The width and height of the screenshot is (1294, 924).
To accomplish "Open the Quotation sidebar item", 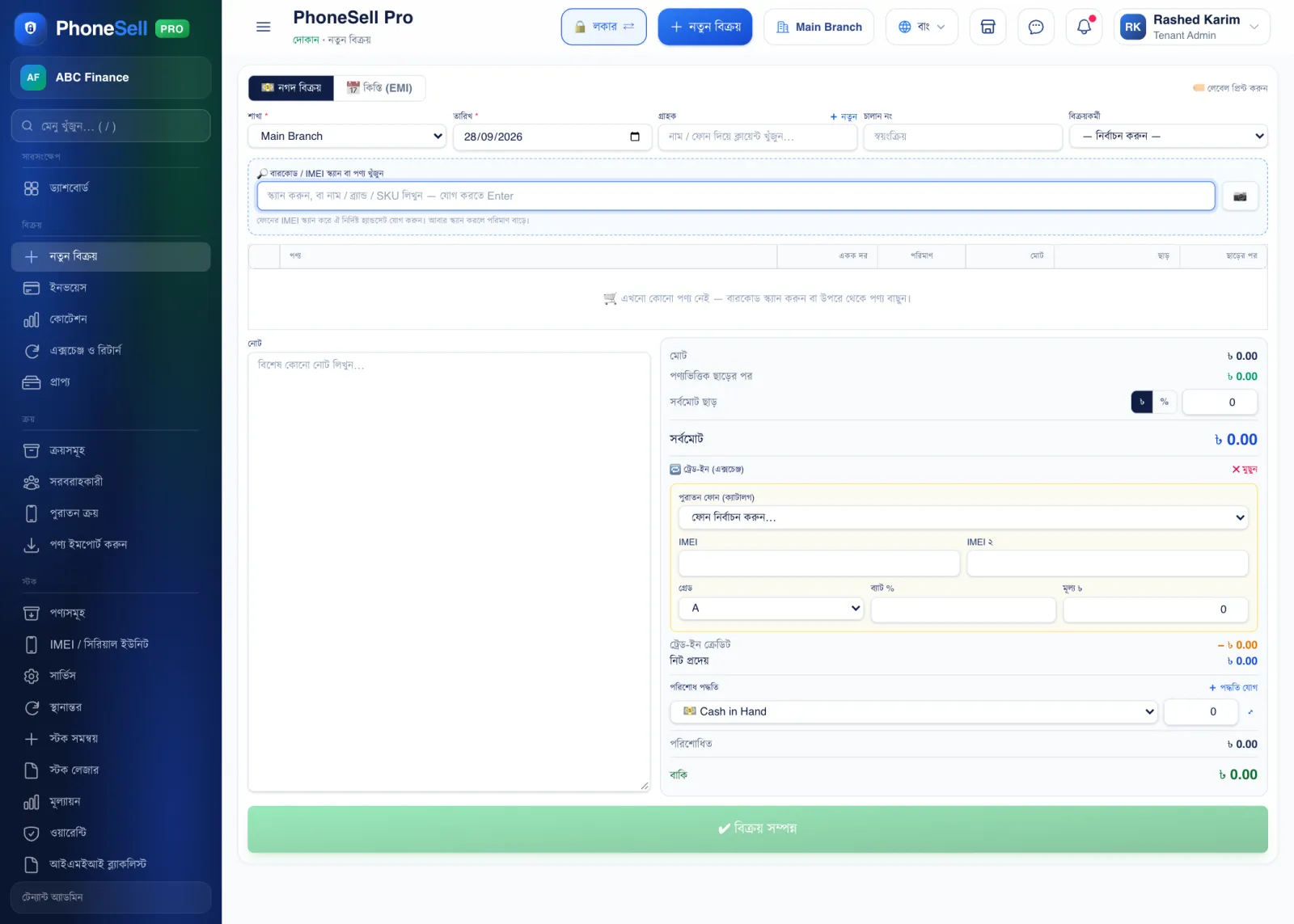I will (111, 319).
